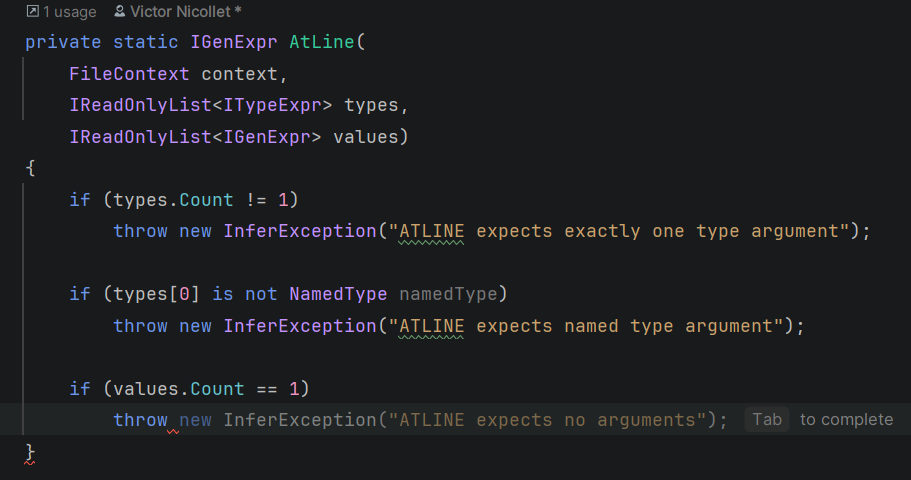Click values.Count in the last if condition
Screen dimensions: 911x480
(179, 388)
